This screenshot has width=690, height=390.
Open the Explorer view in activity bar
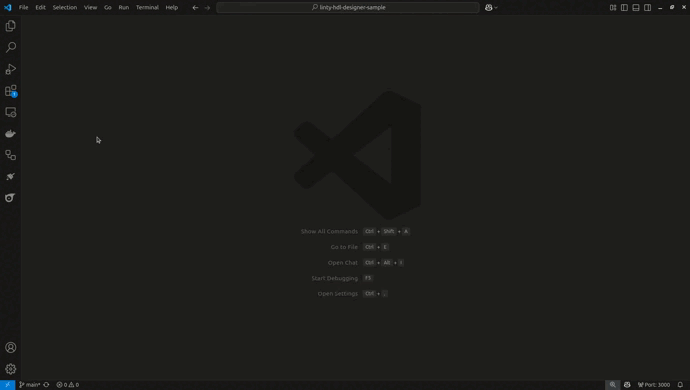point(11,26)
